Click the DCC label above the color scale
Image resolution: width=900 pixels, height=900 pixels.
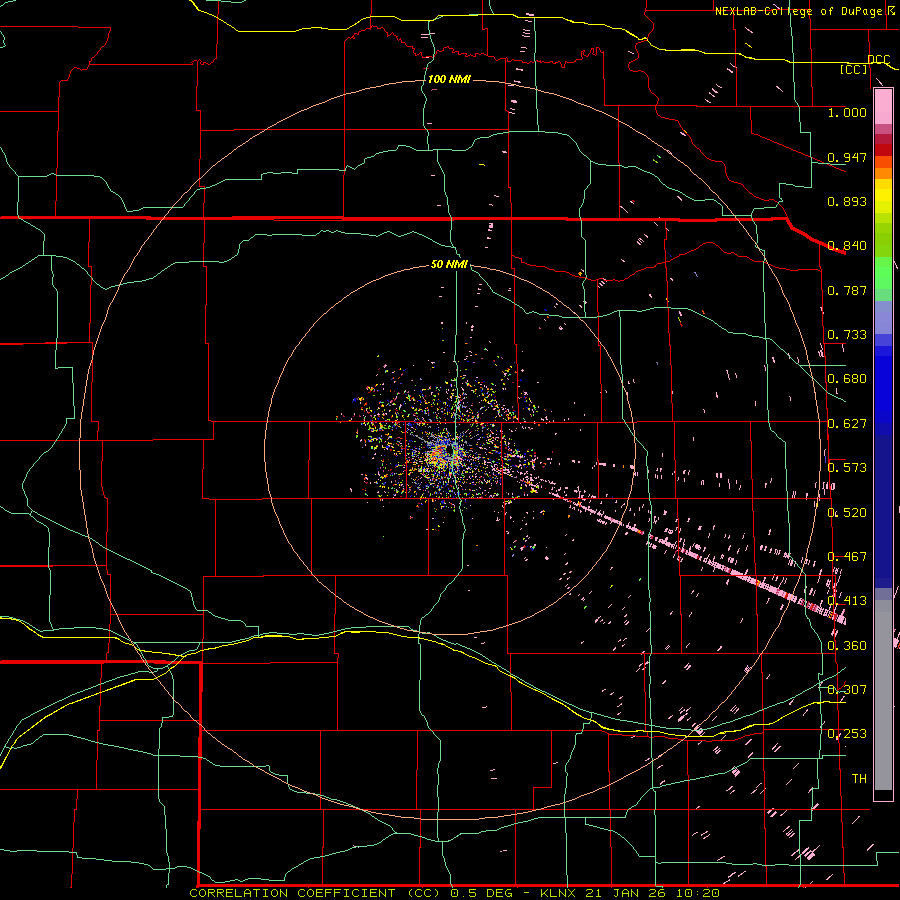click(879, 60)
